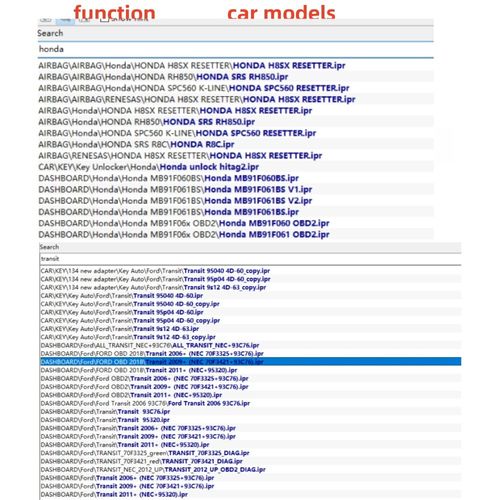Select AIRBAG\Honda\HONDA SPC560 K-LINE row
This screenshot has width=500, height=500.
click(x=236, y=133)
